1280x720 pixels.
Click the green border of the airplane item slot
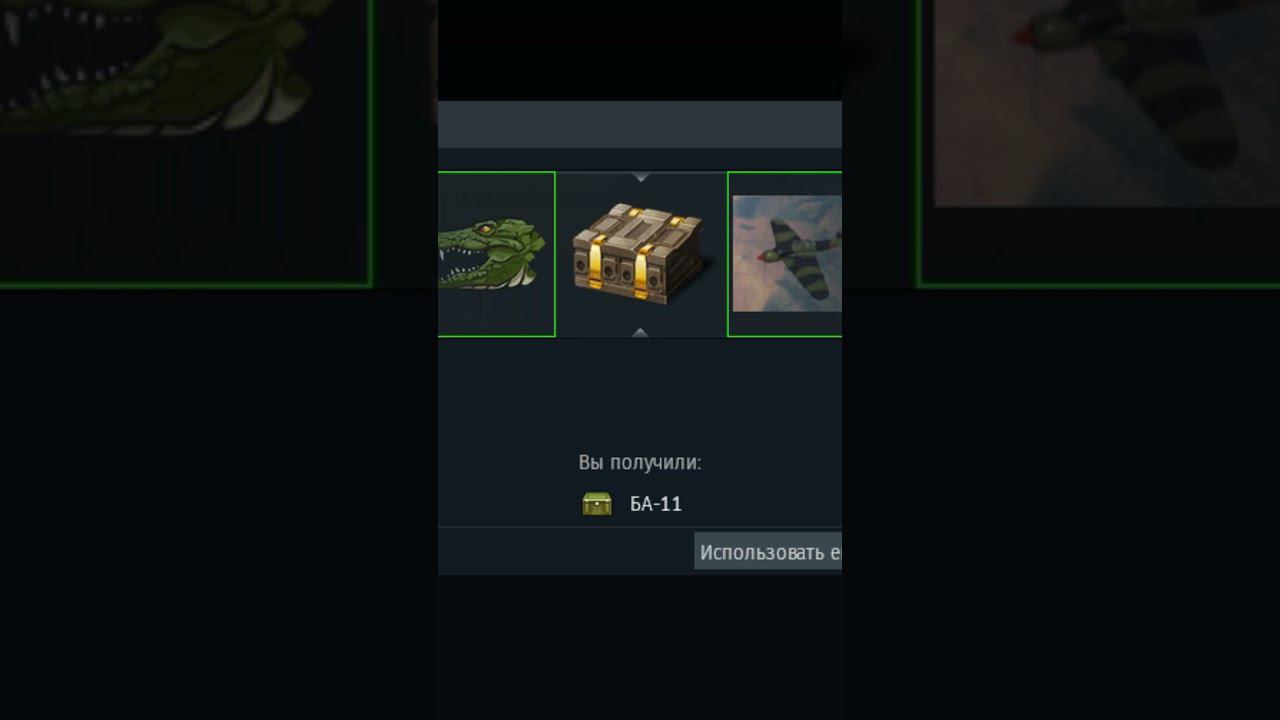[728, 254]
